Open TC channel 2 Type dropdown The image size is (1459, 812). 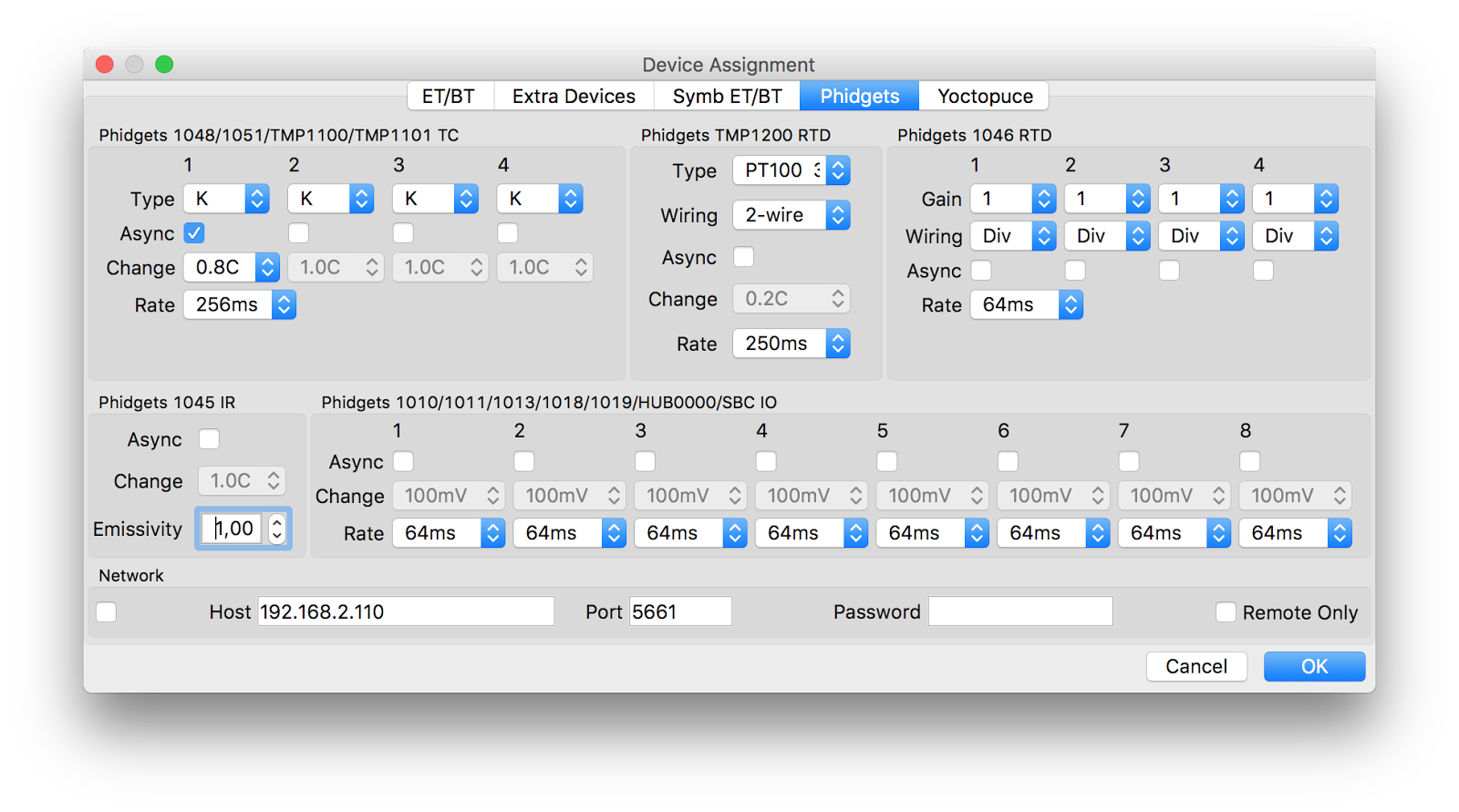331,199
